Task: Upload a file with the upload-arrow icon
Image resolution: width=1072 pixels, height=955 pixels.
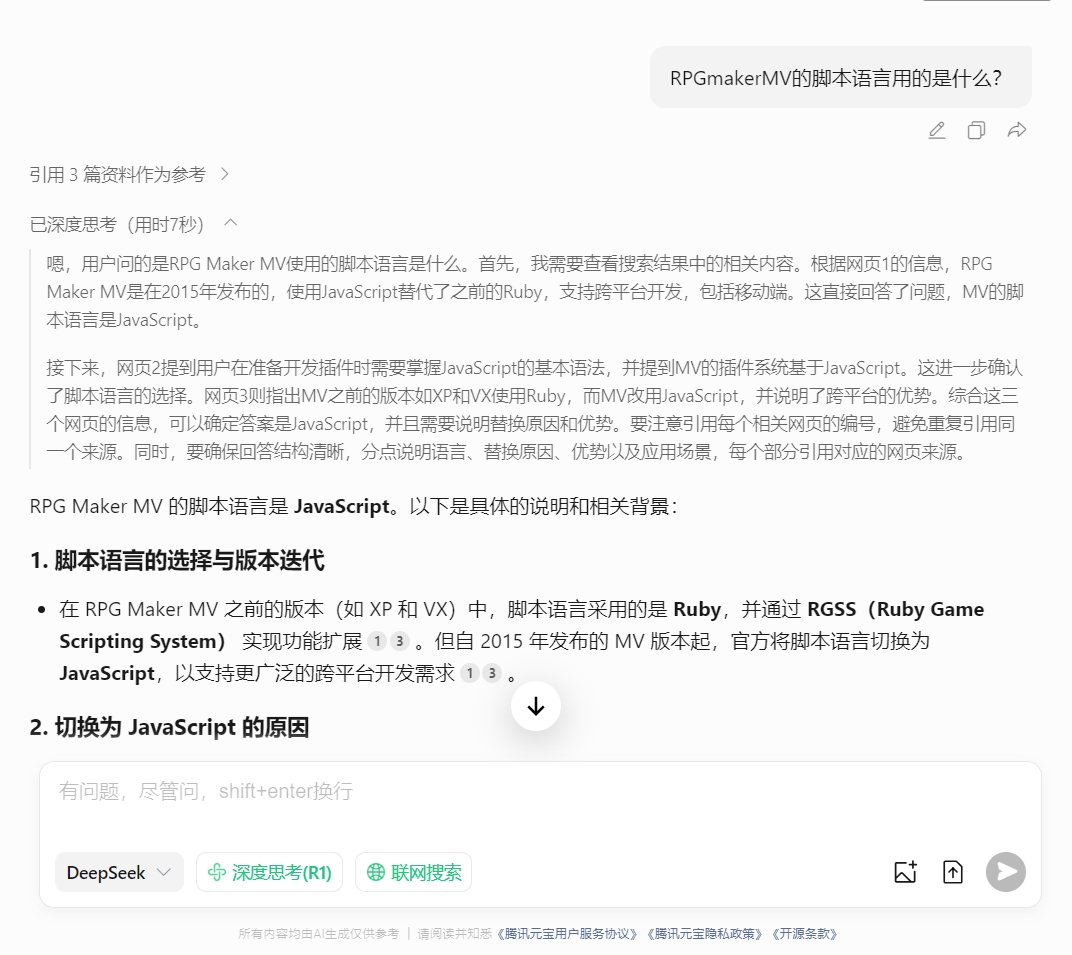Action: pos(953,872)
